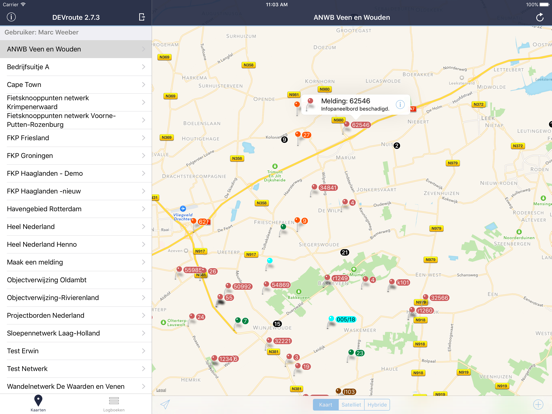
Task: Tap chevron on Voorne-Putten-Rozenburg row
Action: click(x=144, y=120)
